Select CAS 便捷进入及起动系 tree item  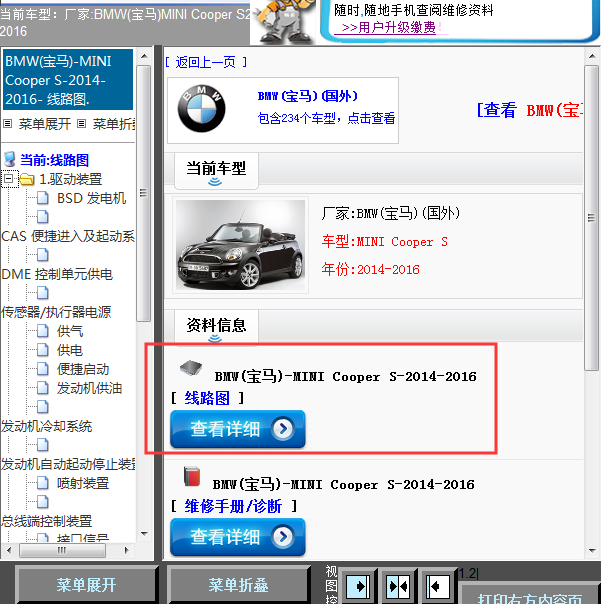pyautogui.click(x=68, y=236)
